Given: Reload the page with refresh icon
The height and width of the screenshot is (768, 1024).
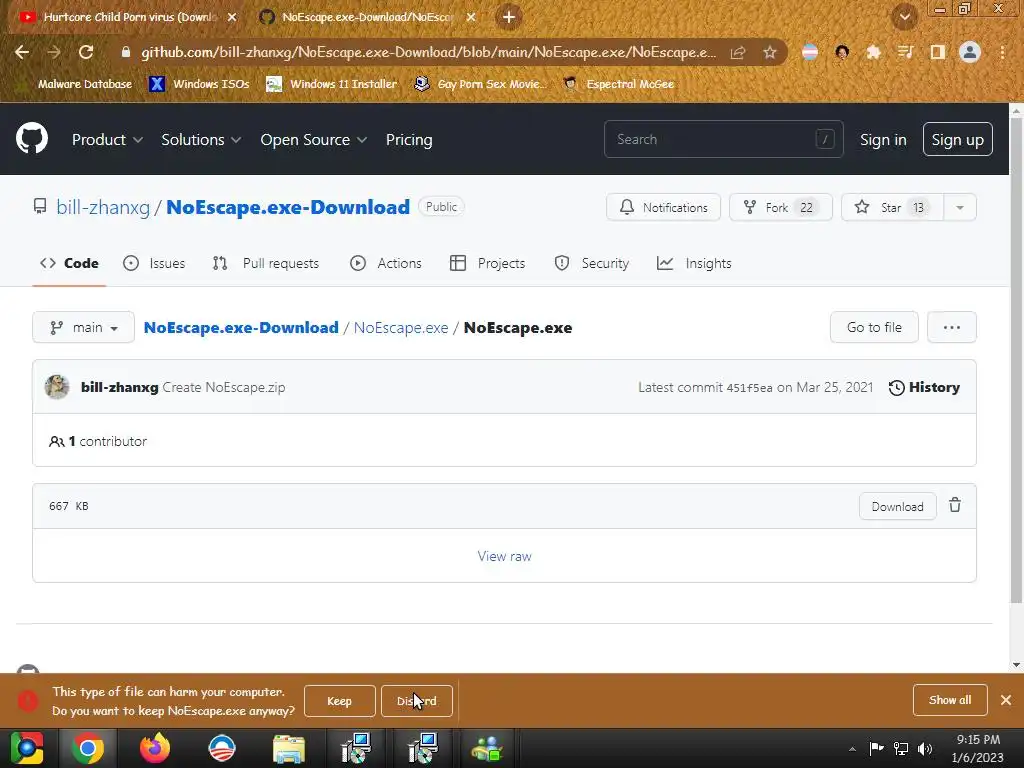Looking at the screenshot, I should click(x=86, y=52).
